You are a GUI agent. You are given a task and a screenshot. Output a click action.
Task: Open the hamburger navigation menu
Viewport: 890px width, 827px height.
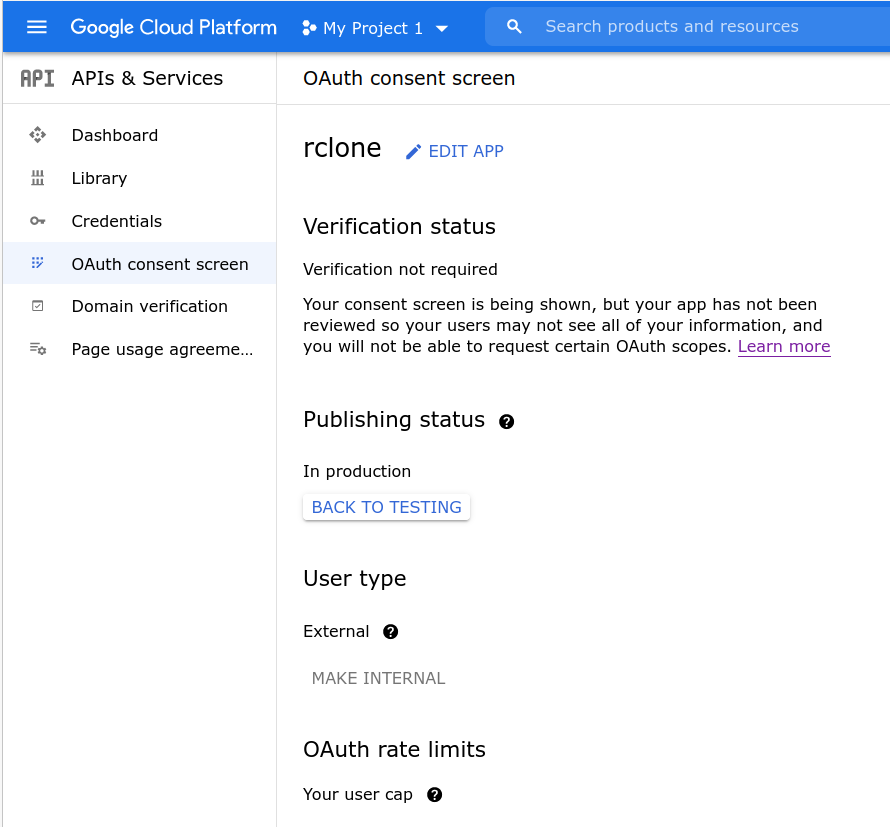coord(37,27)
